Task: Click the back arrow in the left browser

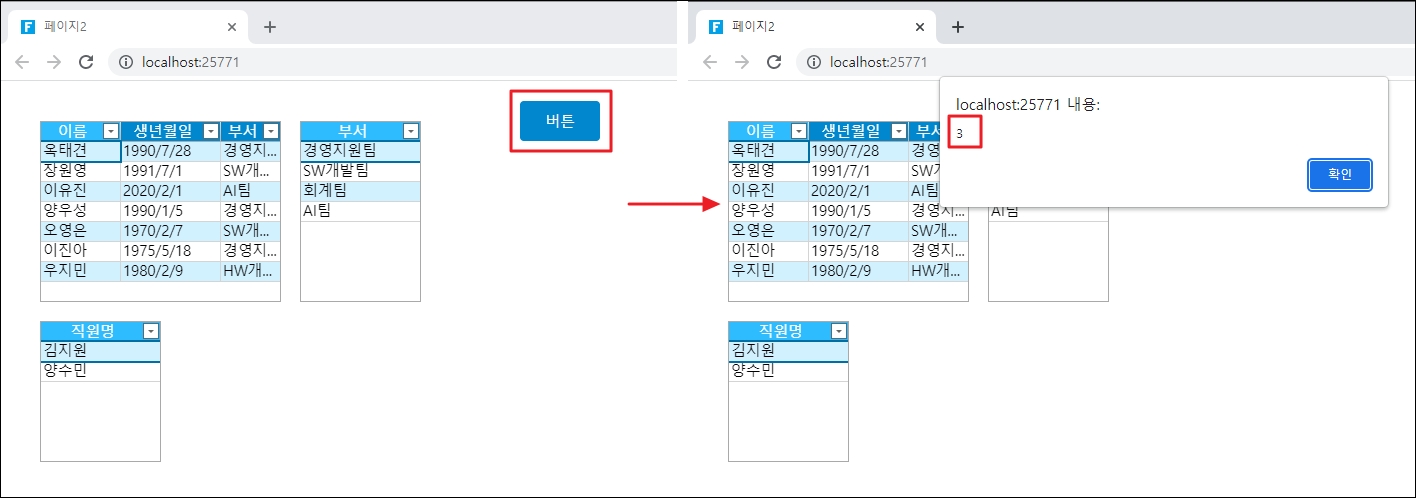Action: tap(22, 62)
